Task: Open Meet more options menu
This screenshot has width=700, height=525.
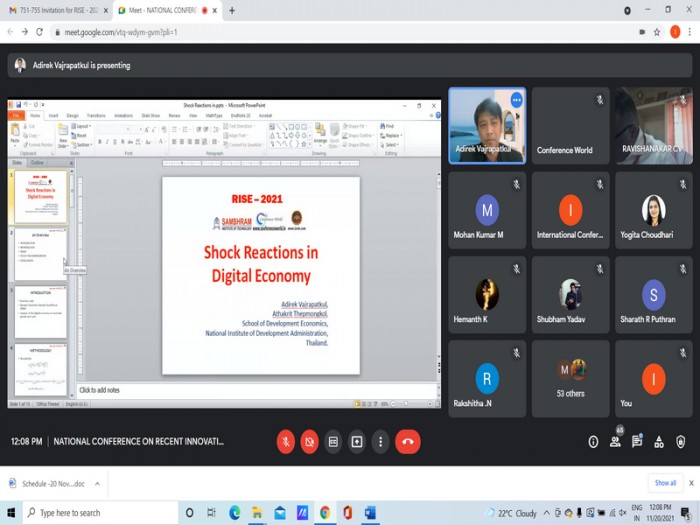Action: tap(380, 441)
